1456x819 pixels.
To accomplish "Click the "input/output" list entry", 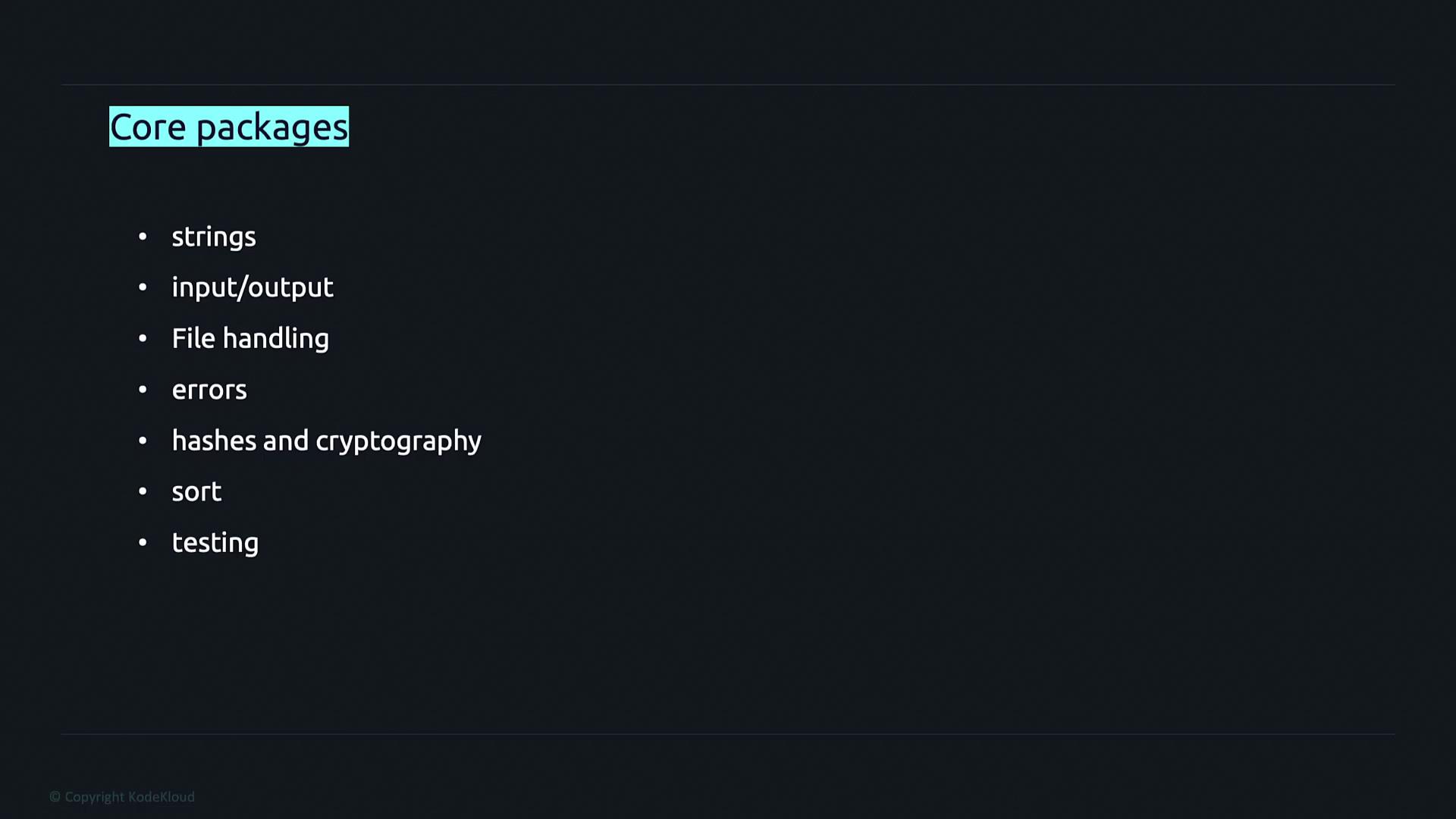I will click(253, 287).
